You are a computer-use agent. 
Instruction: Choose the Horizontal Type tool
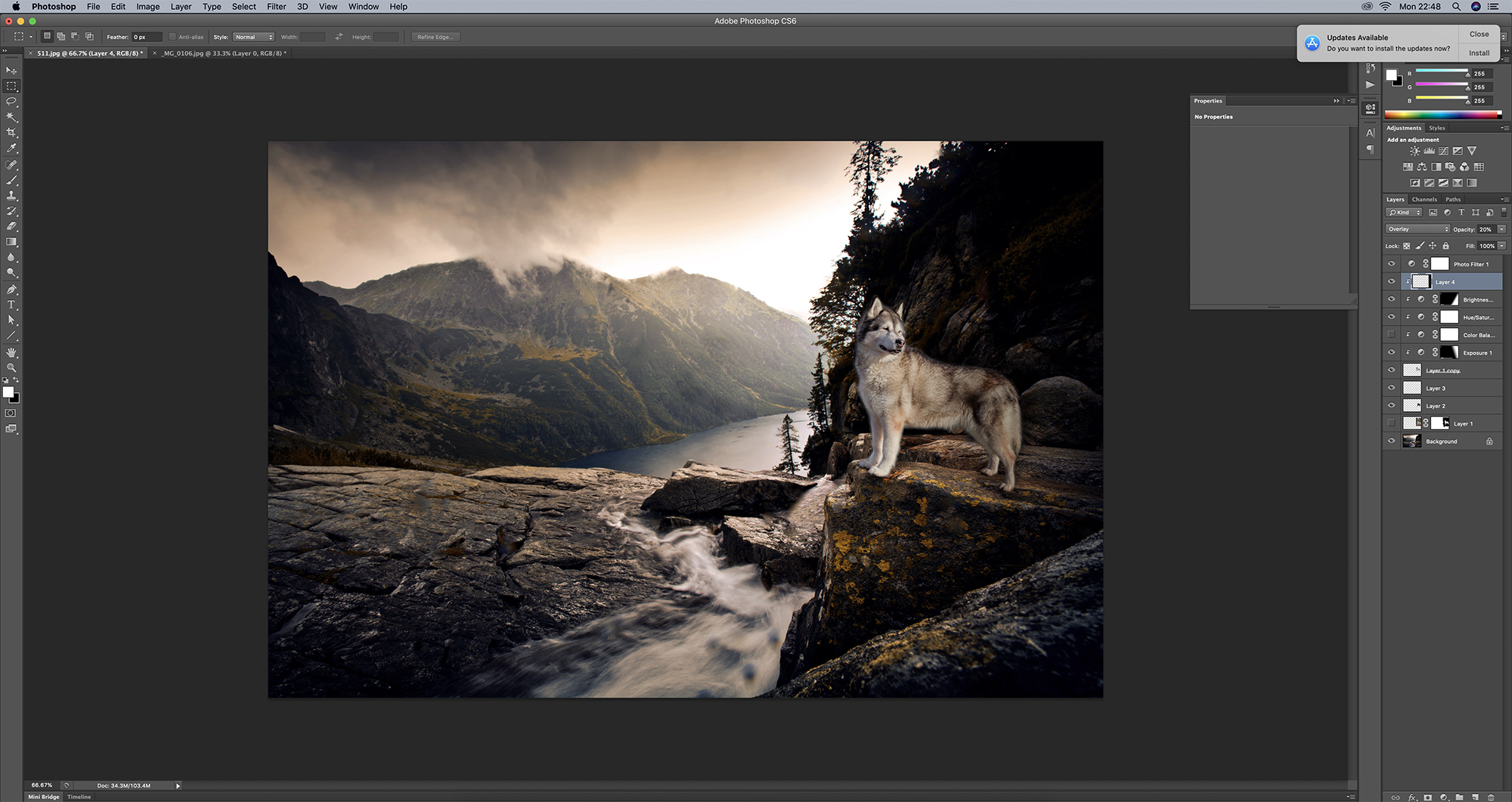click(x=11, y=305)
